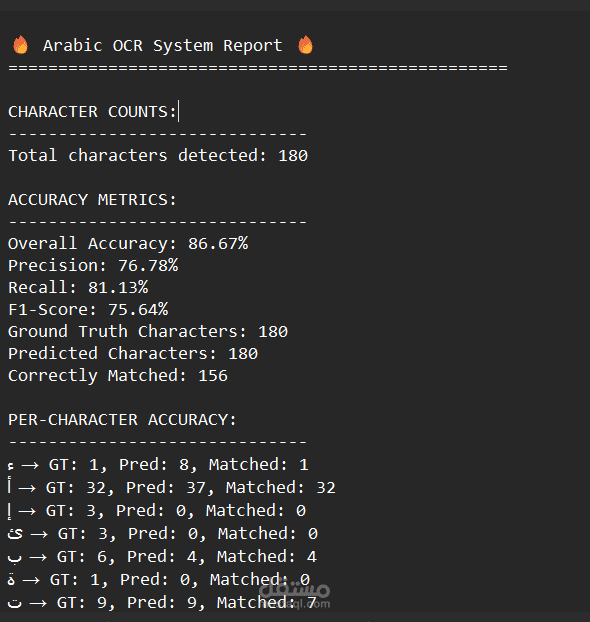Click the Recall 81.13% line
The image size is (590, 622).
tap(78, 288)
